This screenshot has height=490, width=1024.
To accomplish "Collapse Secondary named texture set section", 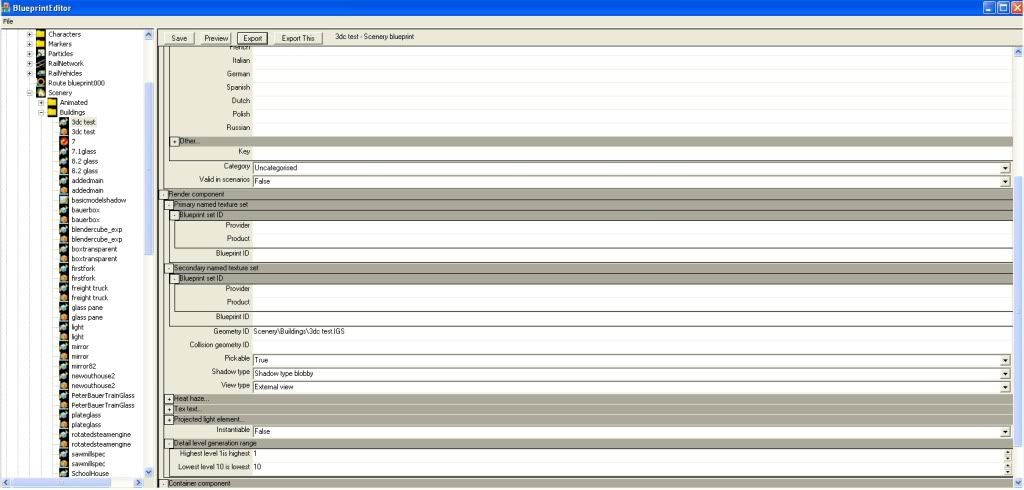I will pos(169,268).
